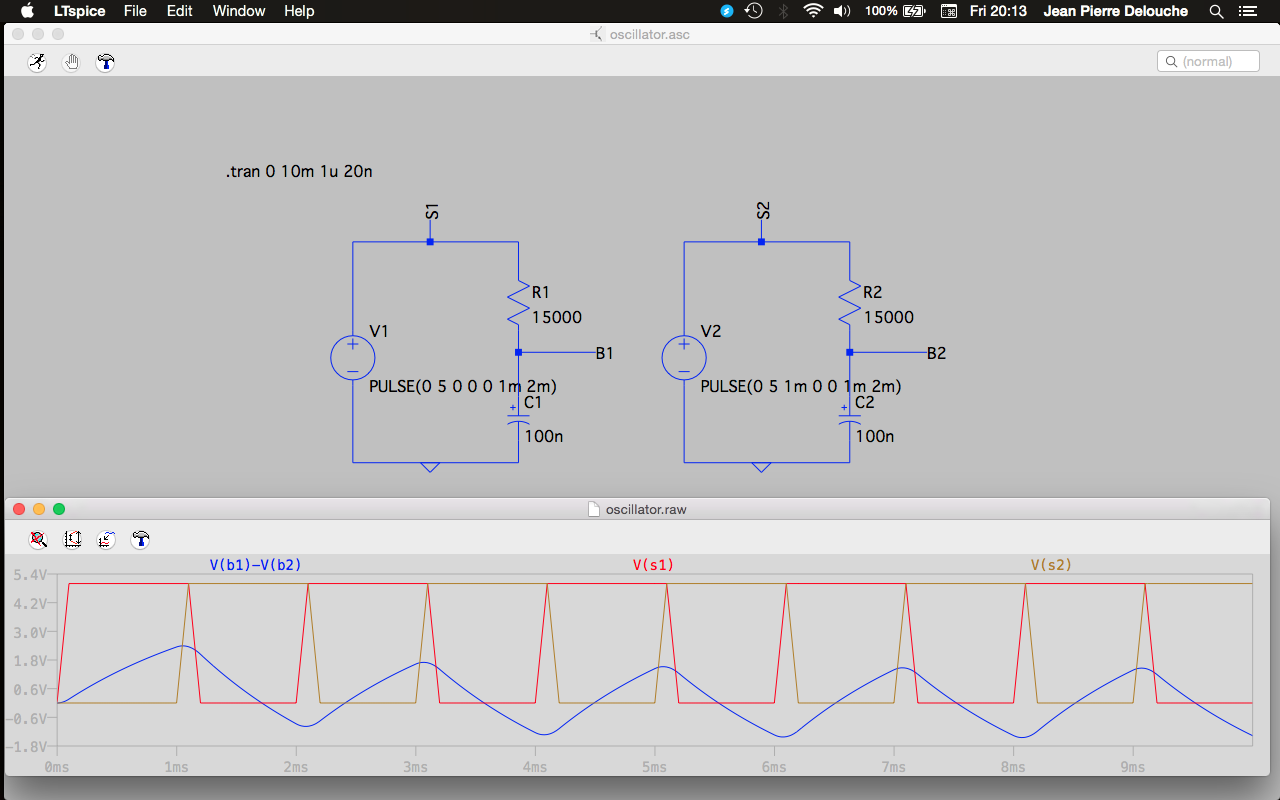Open the Edit menu
The height and width of the screenshot is (800, 1280).
pyautogui.click(x=180, y=11)
